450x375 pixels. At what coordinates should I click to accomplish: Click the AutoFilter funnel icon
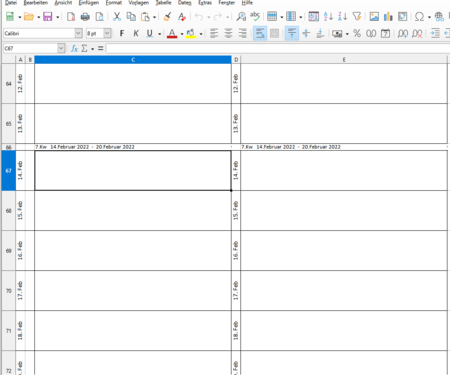coord(357,16)
